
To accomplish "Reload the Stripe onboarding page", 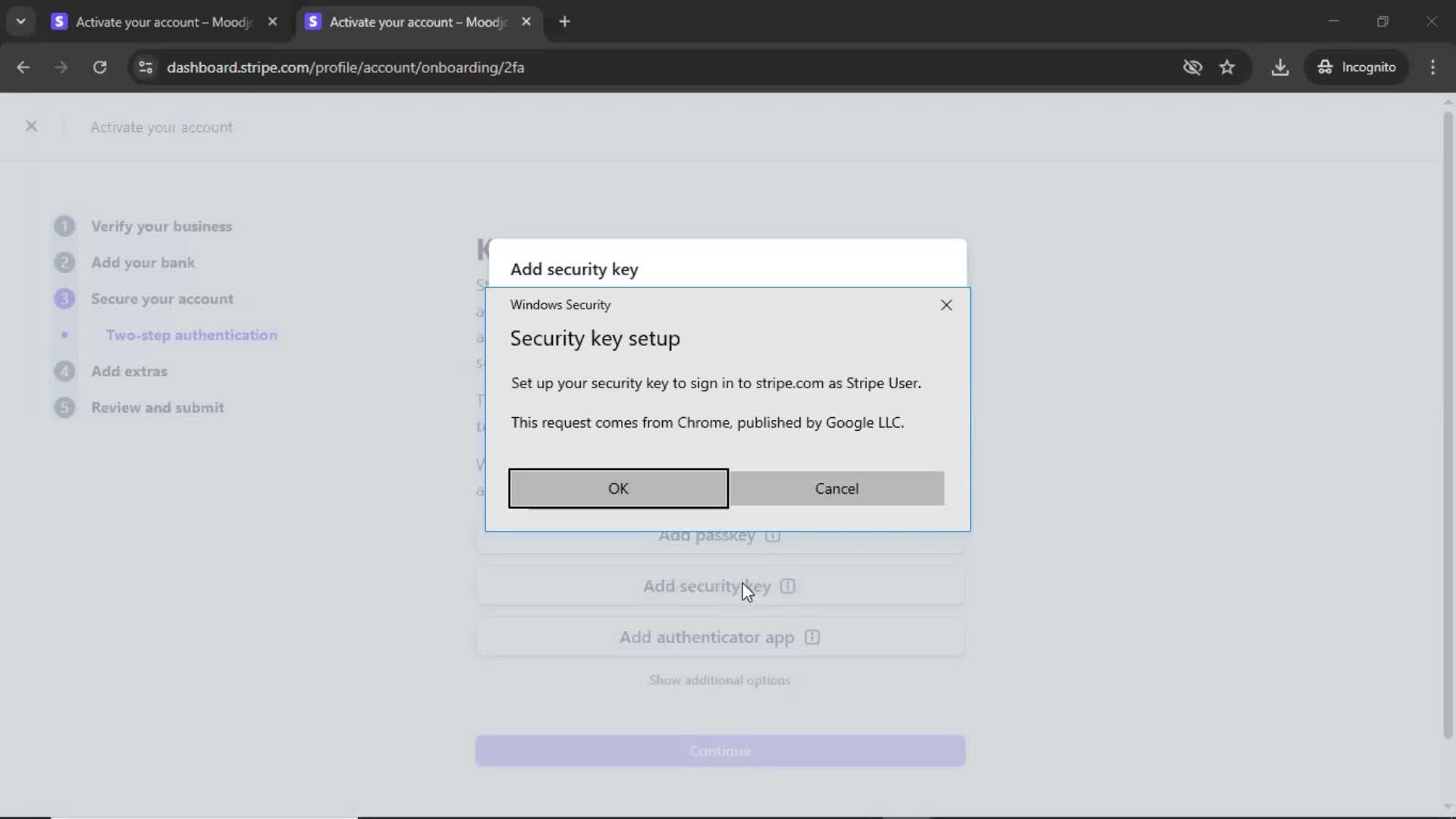I will tap(99, 67).
